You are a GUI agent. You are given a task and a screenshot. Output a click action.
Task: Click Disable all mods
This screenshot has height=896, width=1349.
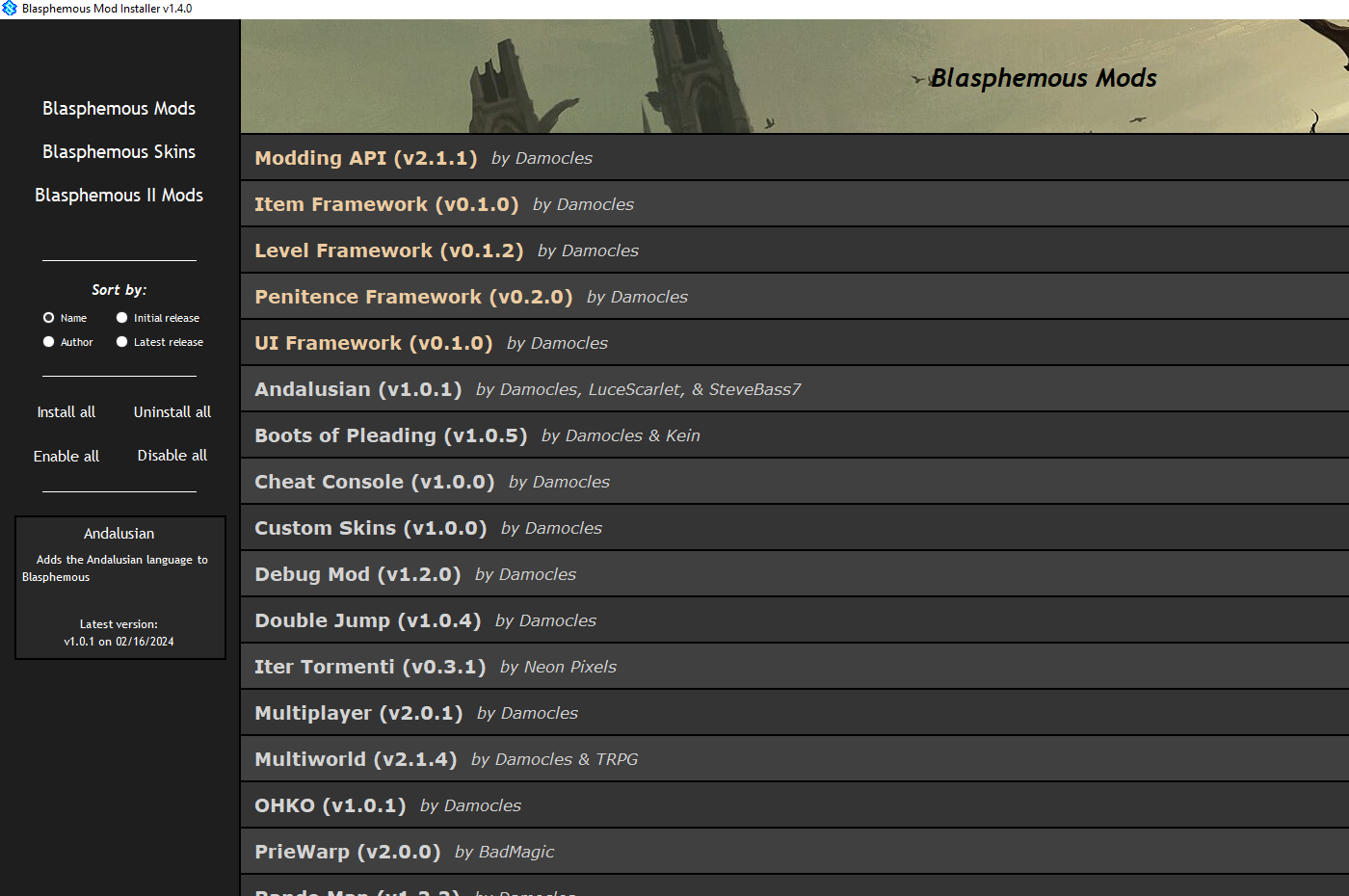(x=172, y=456)
